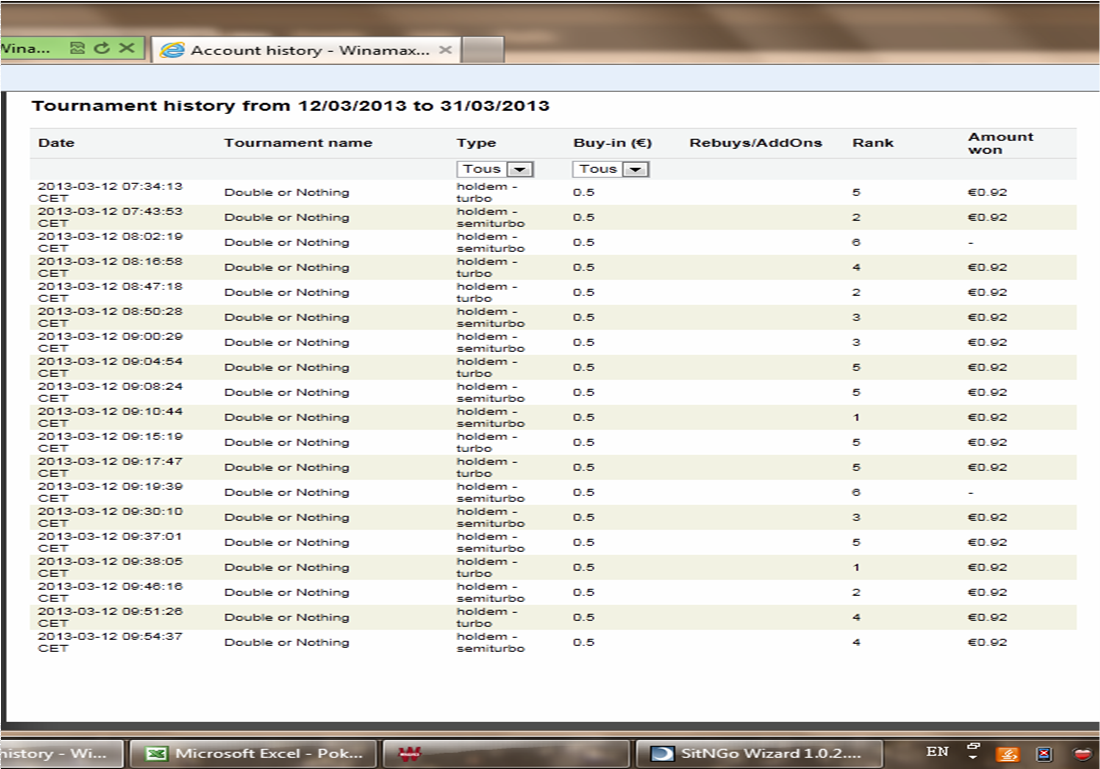Screen dimensions: 1100x769
Task: Open SitNGo Wizard from the taskbar
Action: click(x=758, y=754)
